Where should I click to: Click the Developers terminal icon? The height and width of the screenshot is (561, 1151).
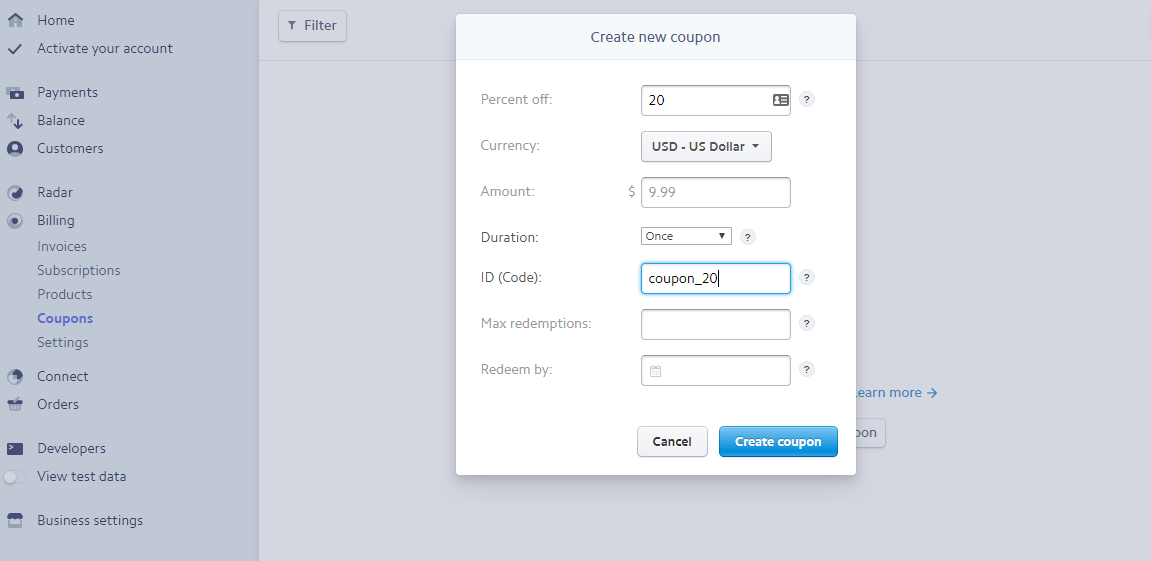[15, 448]
